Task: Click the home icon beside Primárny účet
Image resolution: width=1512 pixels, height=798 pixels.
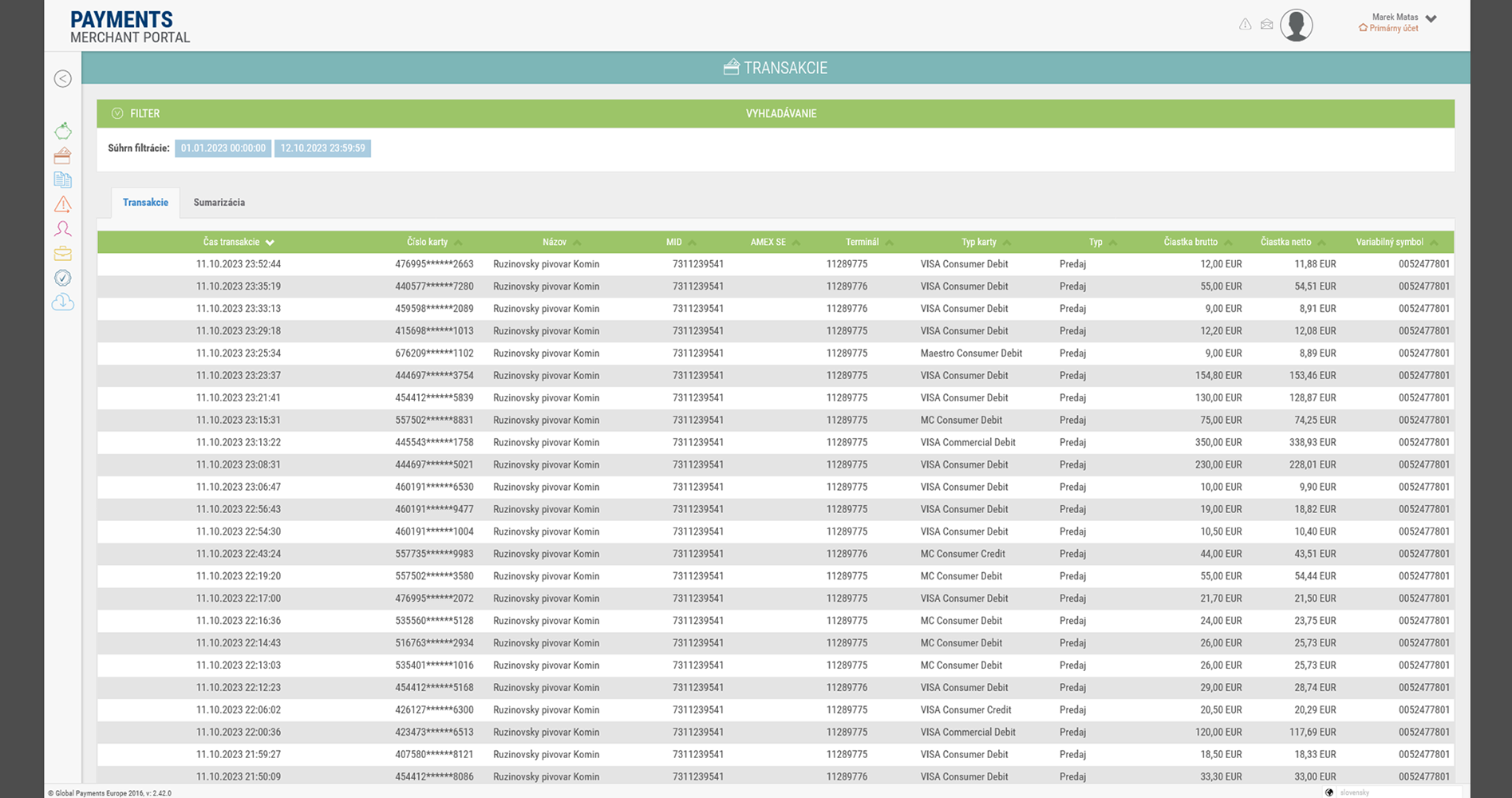Action: pyautogui.click(x=1363, y=28)
